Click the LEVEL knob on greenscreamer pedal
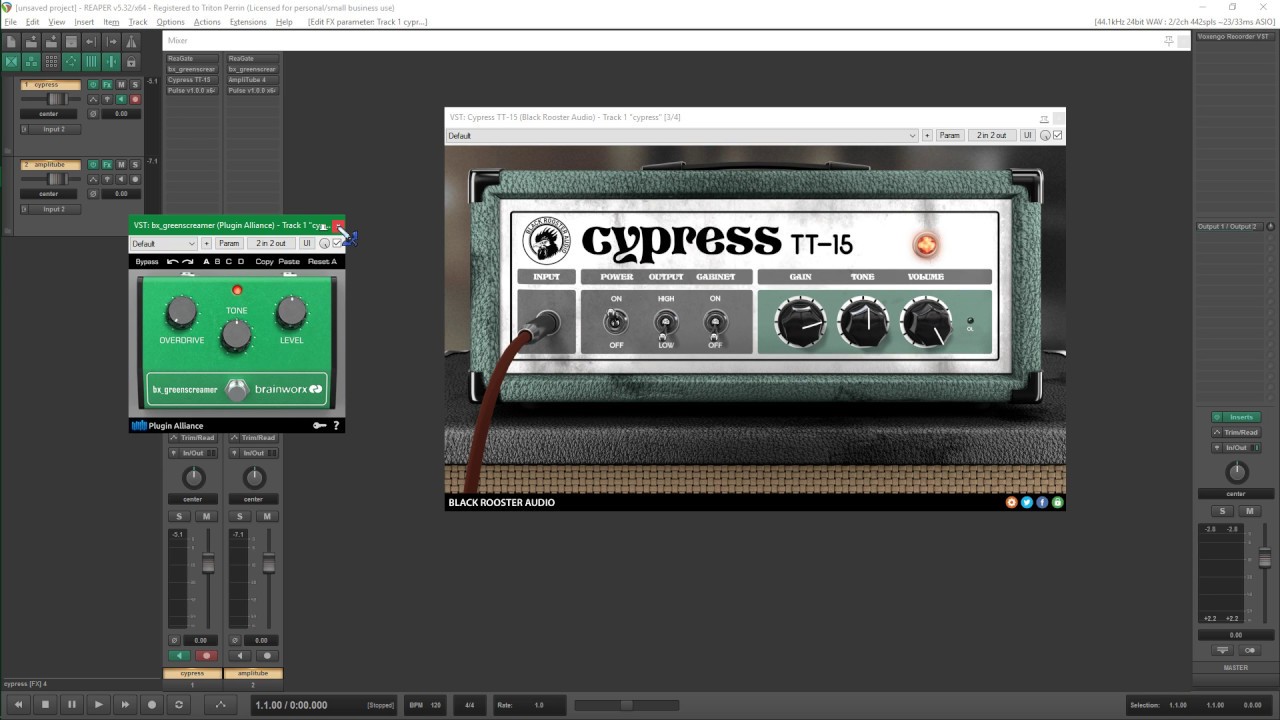The height and width of the screenshot is (720, 1280). pyautogui.click(x=291, y=313)
